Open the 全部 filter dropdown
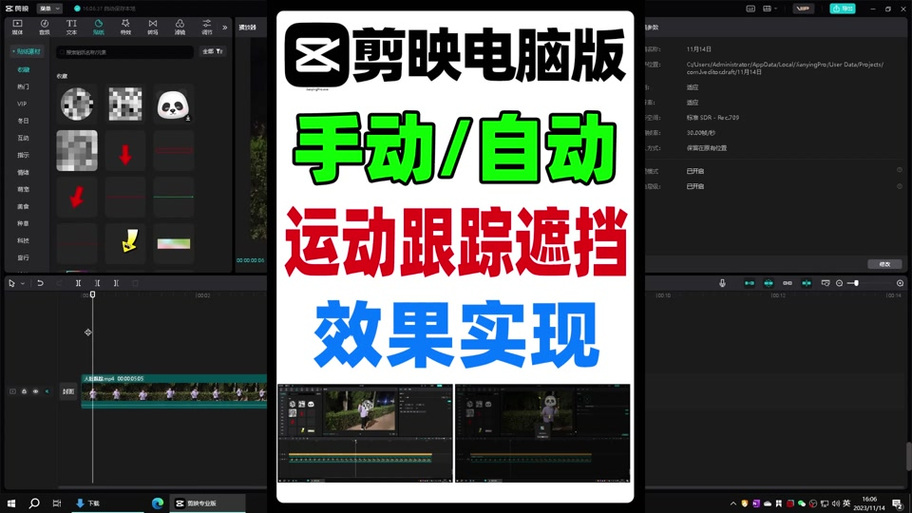Screen dimensions: 912x513 point(212,52)
